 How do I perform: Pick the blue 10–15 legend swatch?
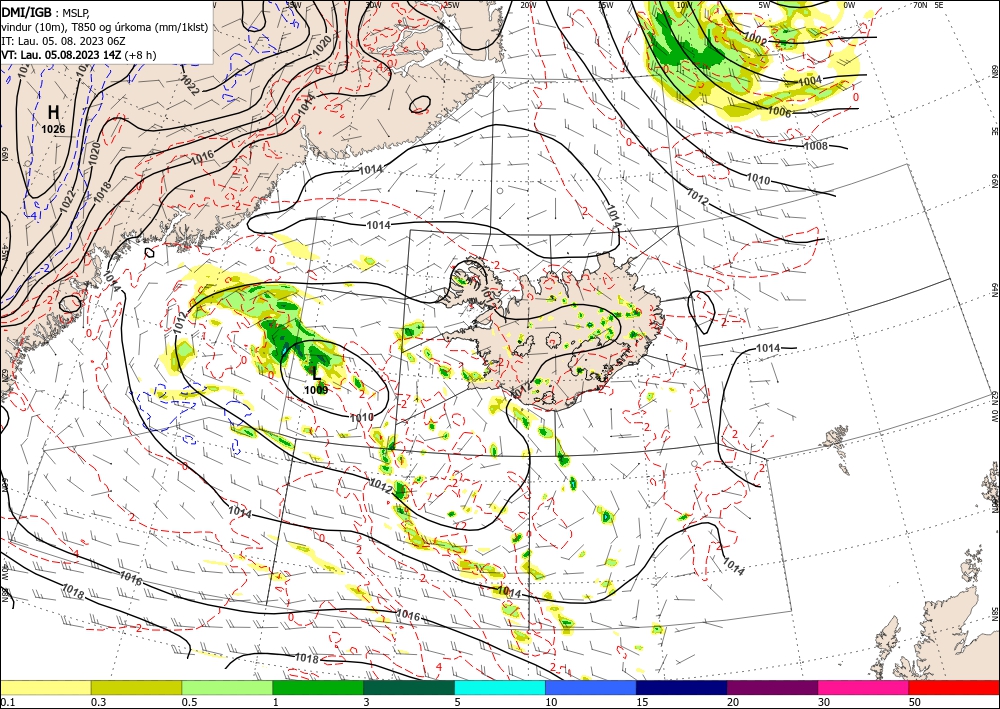pyautogui.click(x=591, y=687)
